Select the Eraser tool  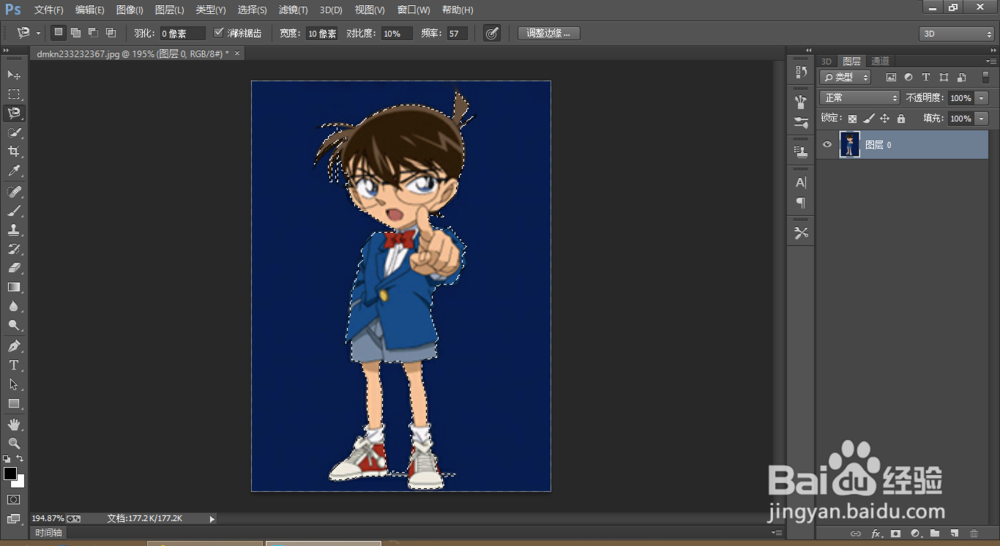click(x=13, y=269)
